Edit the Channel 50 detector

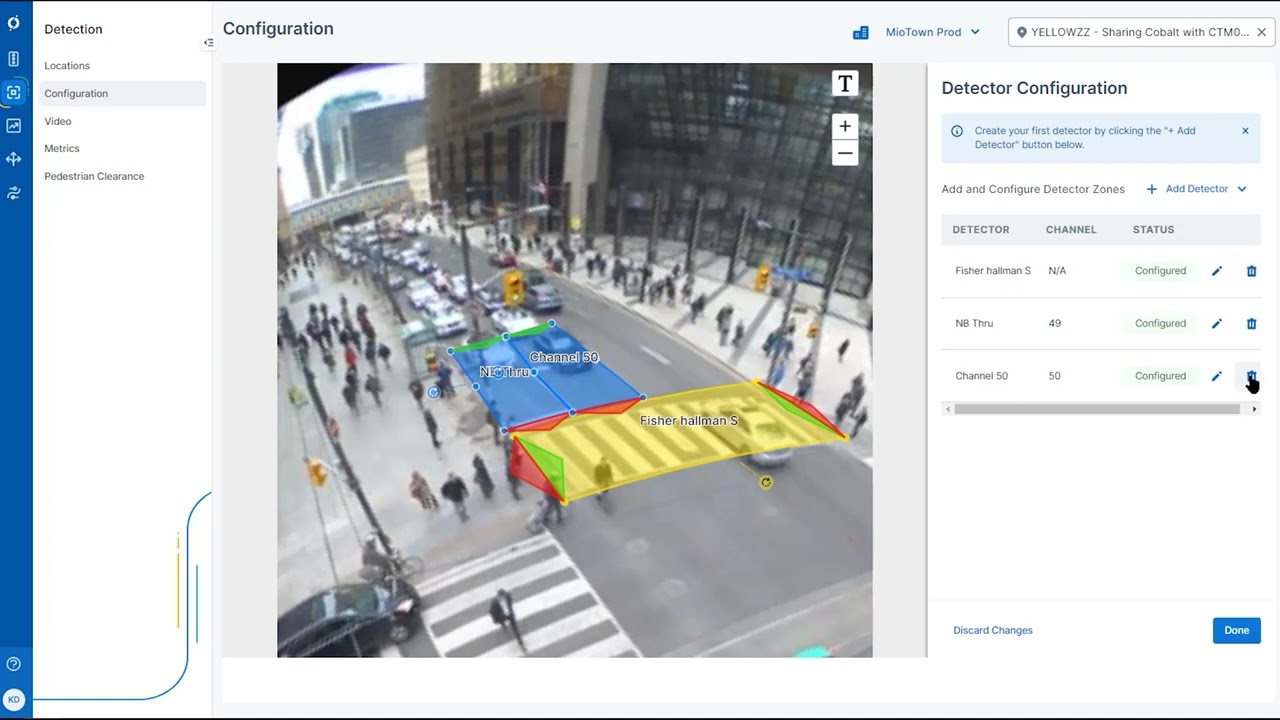[x=1217, y=376]
